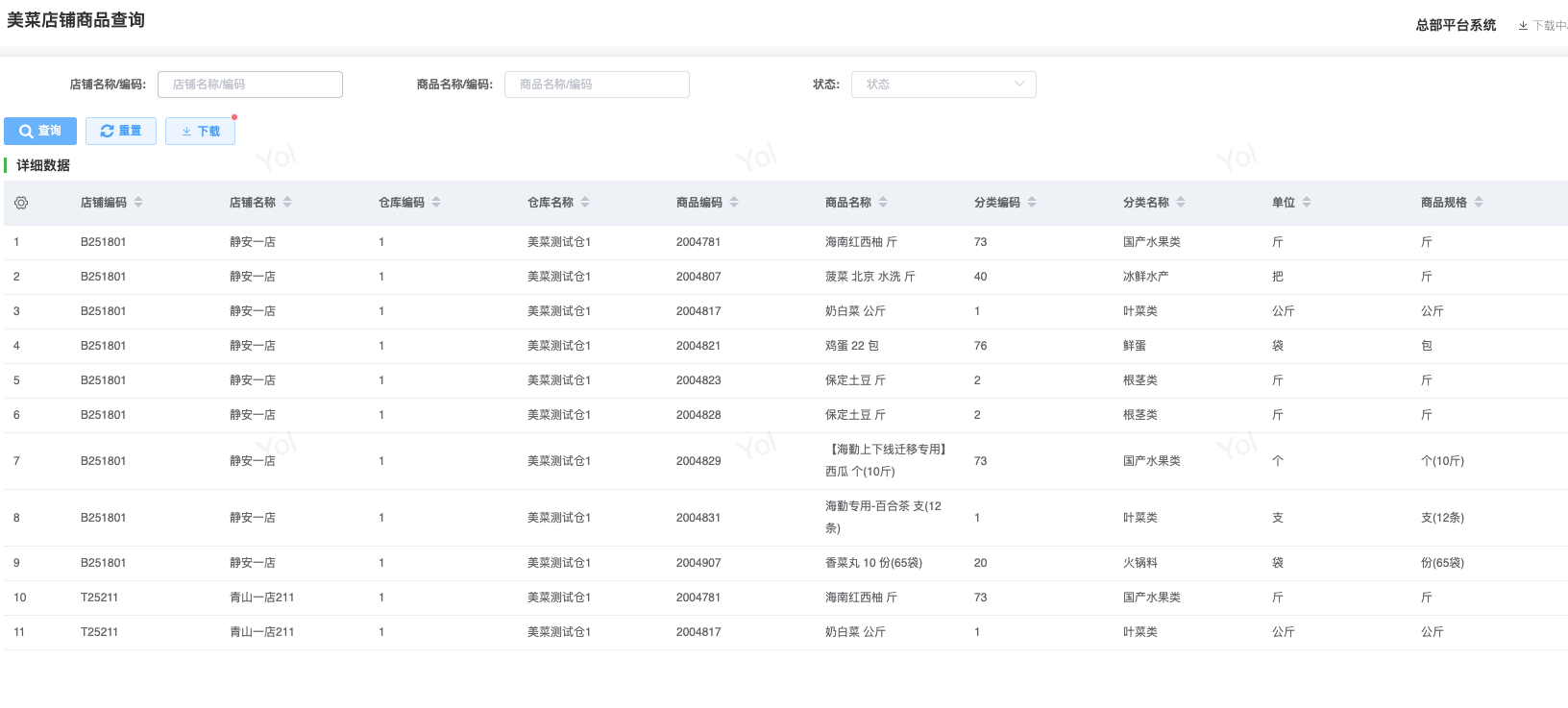Sort by 单位 column arrows
Viewport: 1568px width, 708px height.
click(x=1307, y=203)
